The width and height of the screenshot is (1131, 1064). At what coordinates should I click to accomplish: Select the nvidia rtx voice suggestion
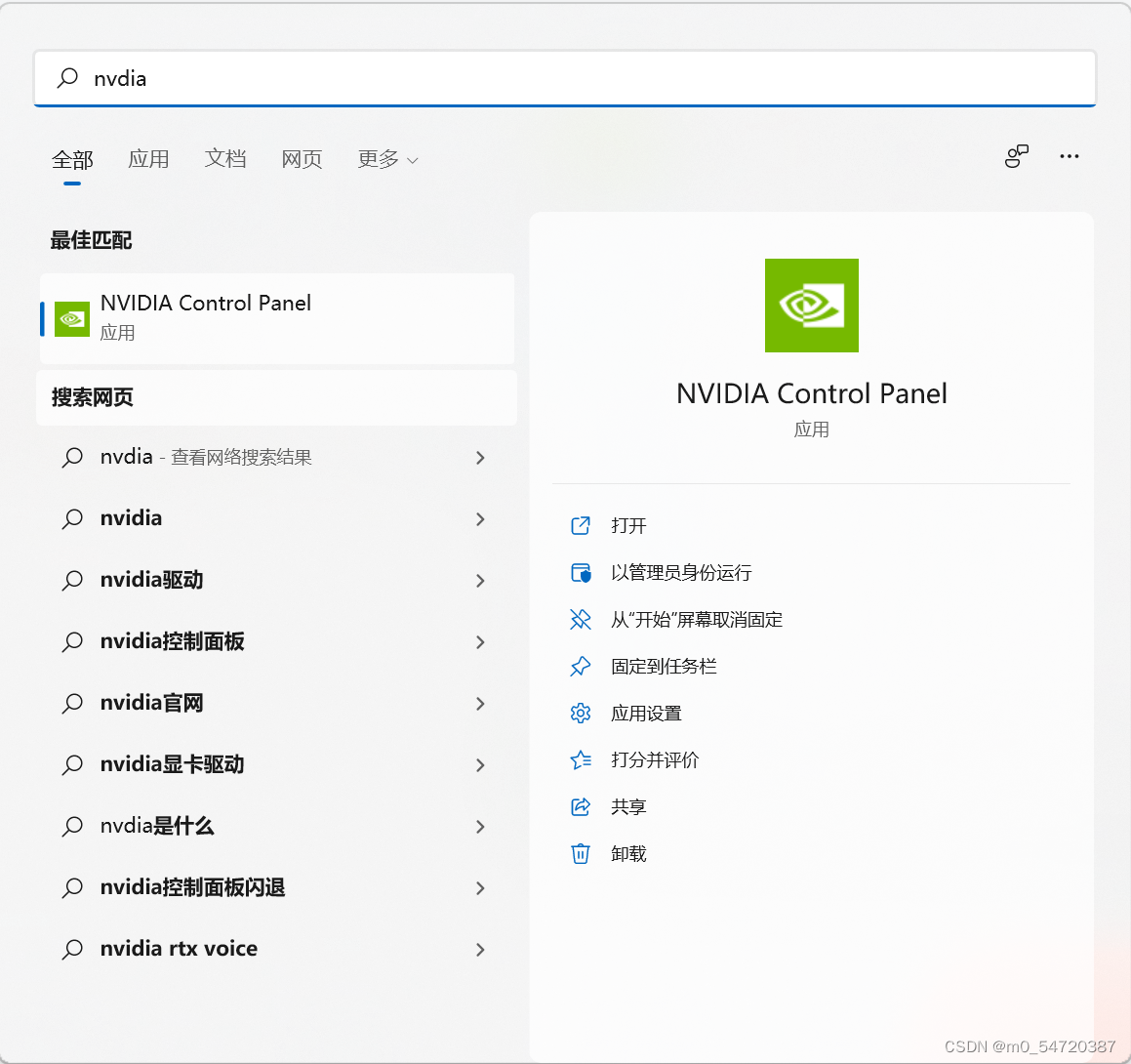tap(278, 950)
